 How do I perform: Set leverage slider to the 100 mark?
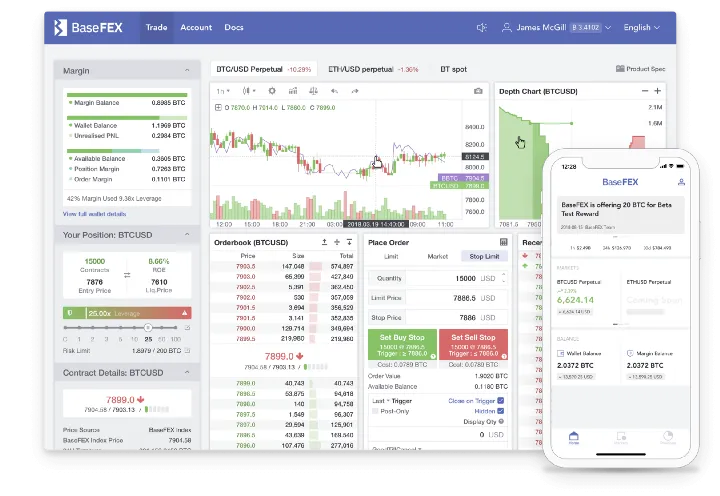coord(175,327)
